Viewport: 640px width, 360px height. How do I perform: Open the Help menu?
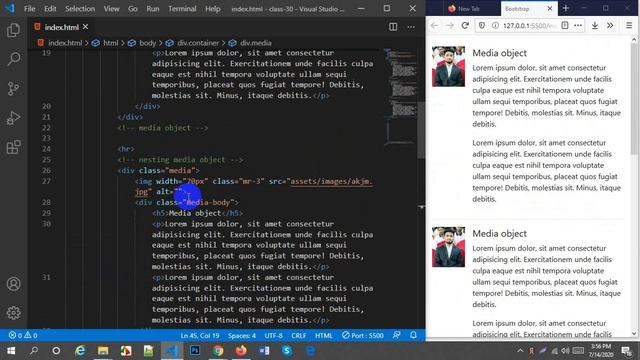[212, 9]
